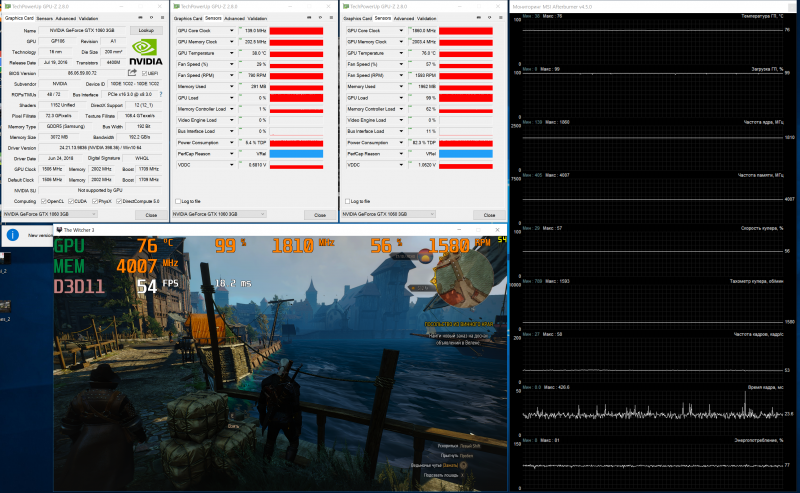Click GPU-Z title icon of Graphics Card window
800x493 pixels.
(x=7, y=7)
